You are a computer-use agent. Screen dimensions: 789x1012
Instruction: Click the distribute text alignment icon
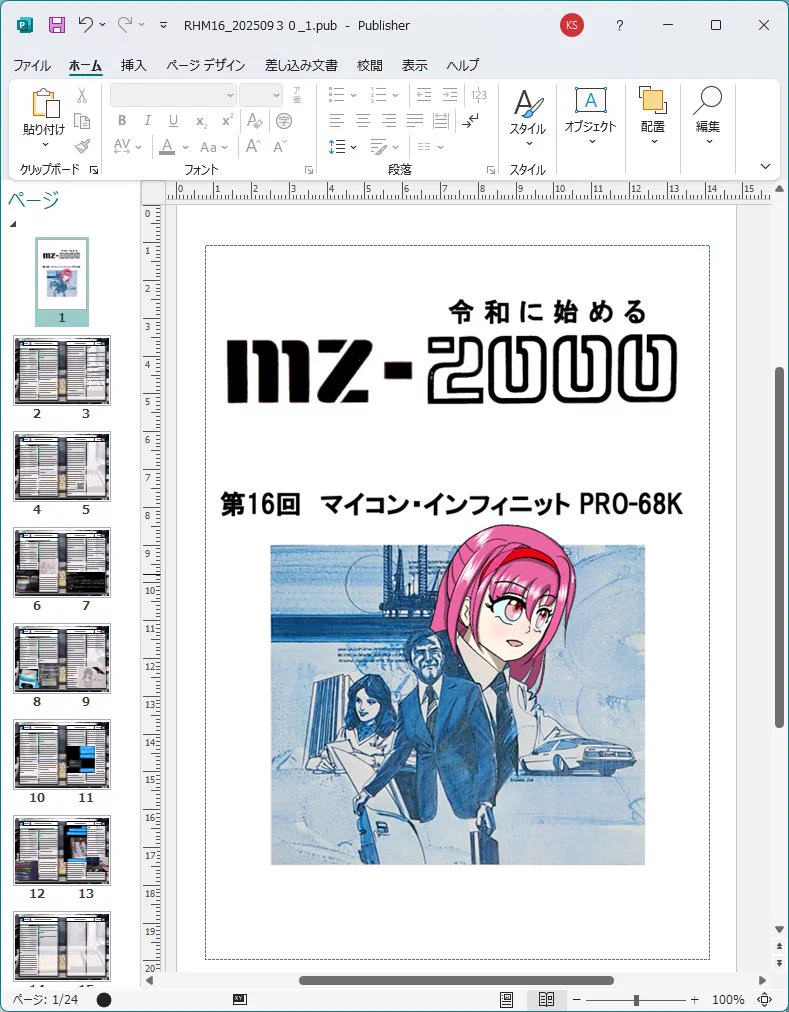pos(441,121)
